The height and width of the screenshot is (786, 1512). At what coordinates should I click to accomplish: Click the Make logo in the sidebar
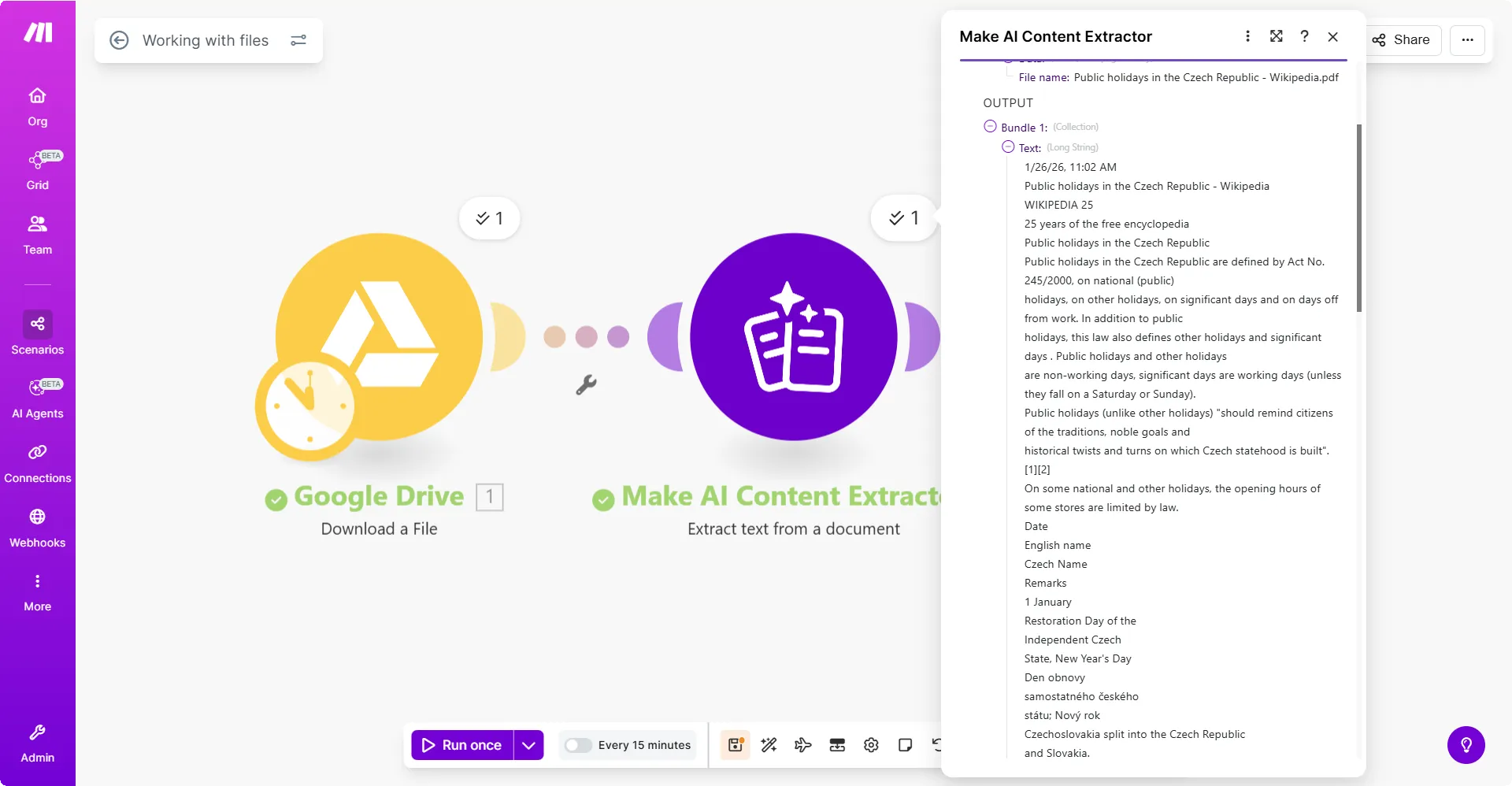[38, 32]
